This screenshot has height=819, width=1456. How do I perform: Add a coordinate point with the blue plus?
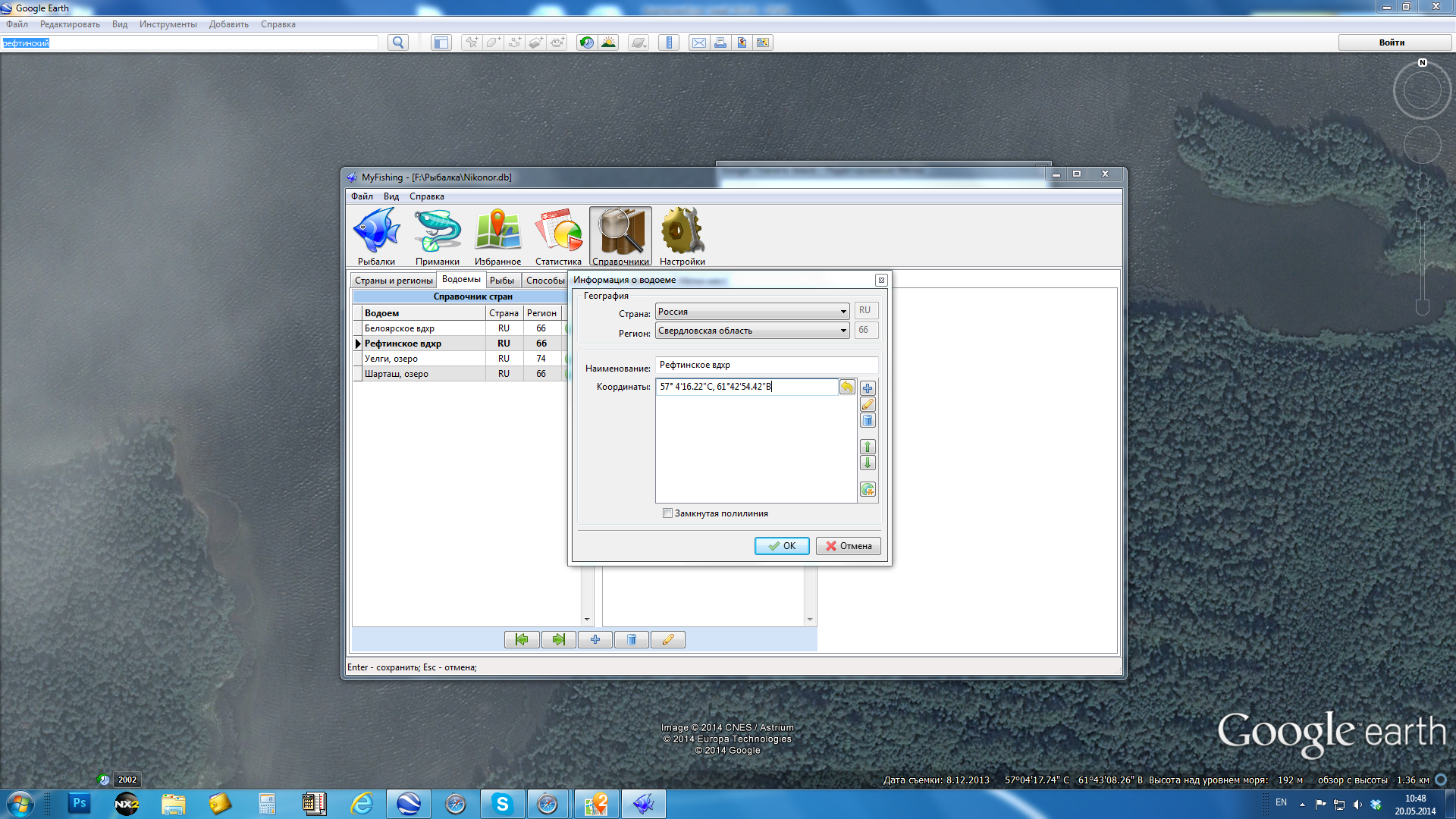pyautogui.click(x=868, y=388)
